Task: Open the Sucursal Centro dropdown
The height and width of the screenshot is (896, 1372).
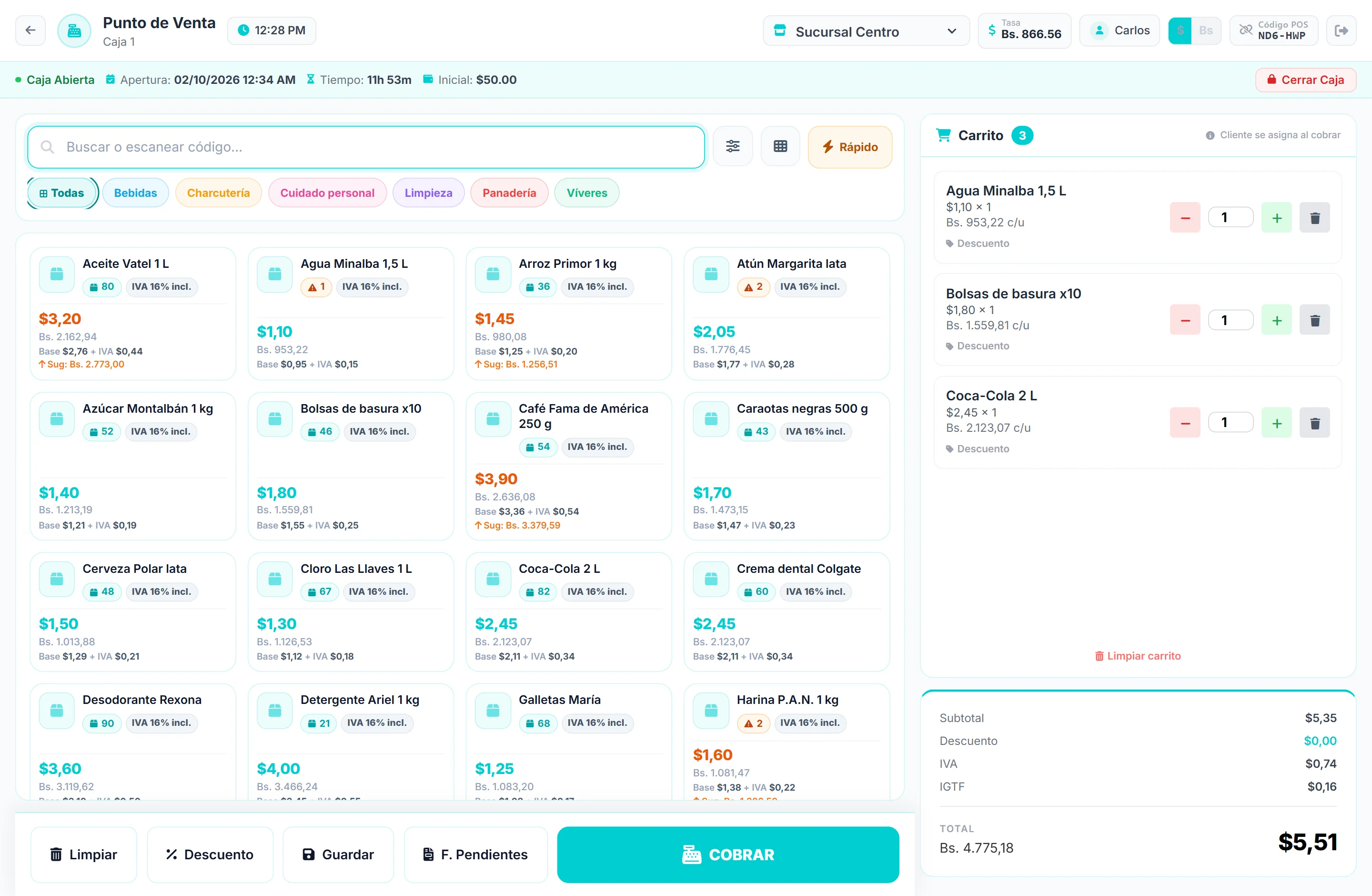Action: [867, 31]
